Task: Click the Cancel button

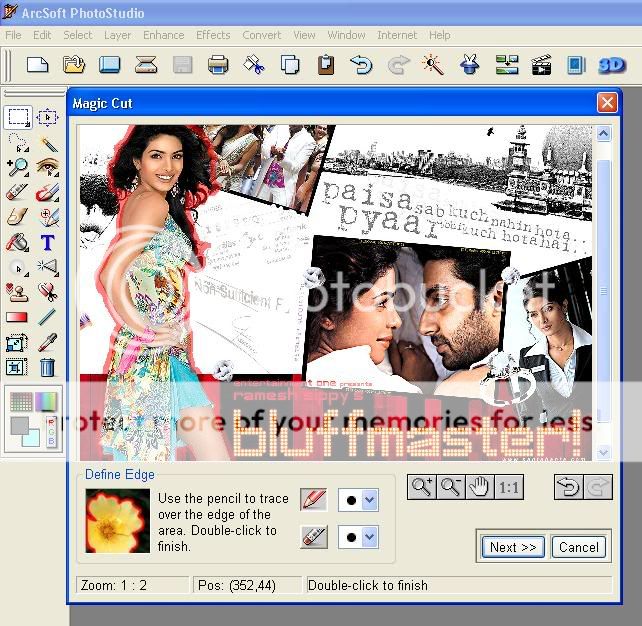Action: pos(578,547)
